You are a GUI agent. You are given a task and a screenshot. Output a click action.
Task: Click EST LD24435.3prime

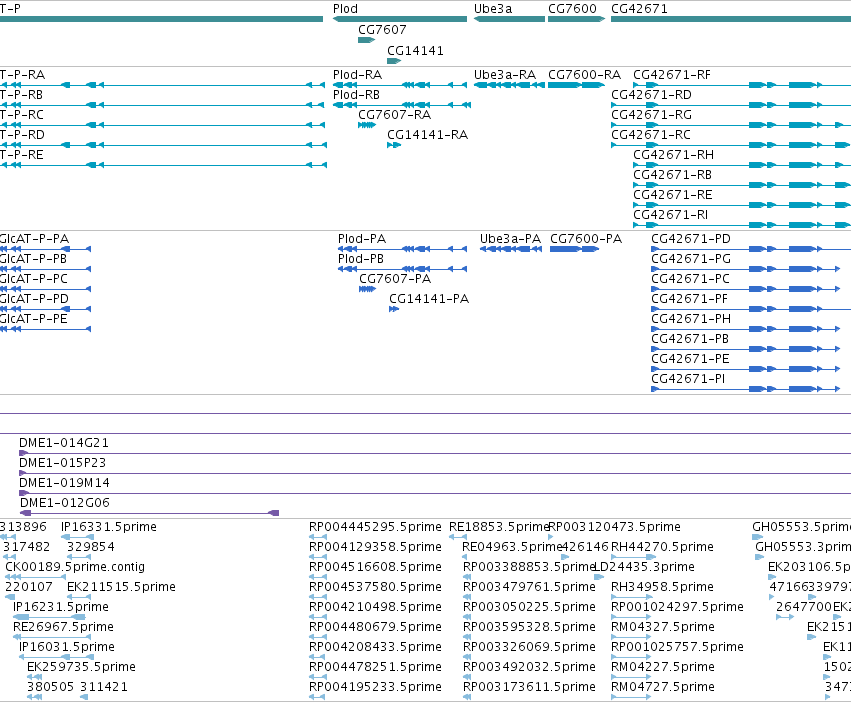coord(644,567)
